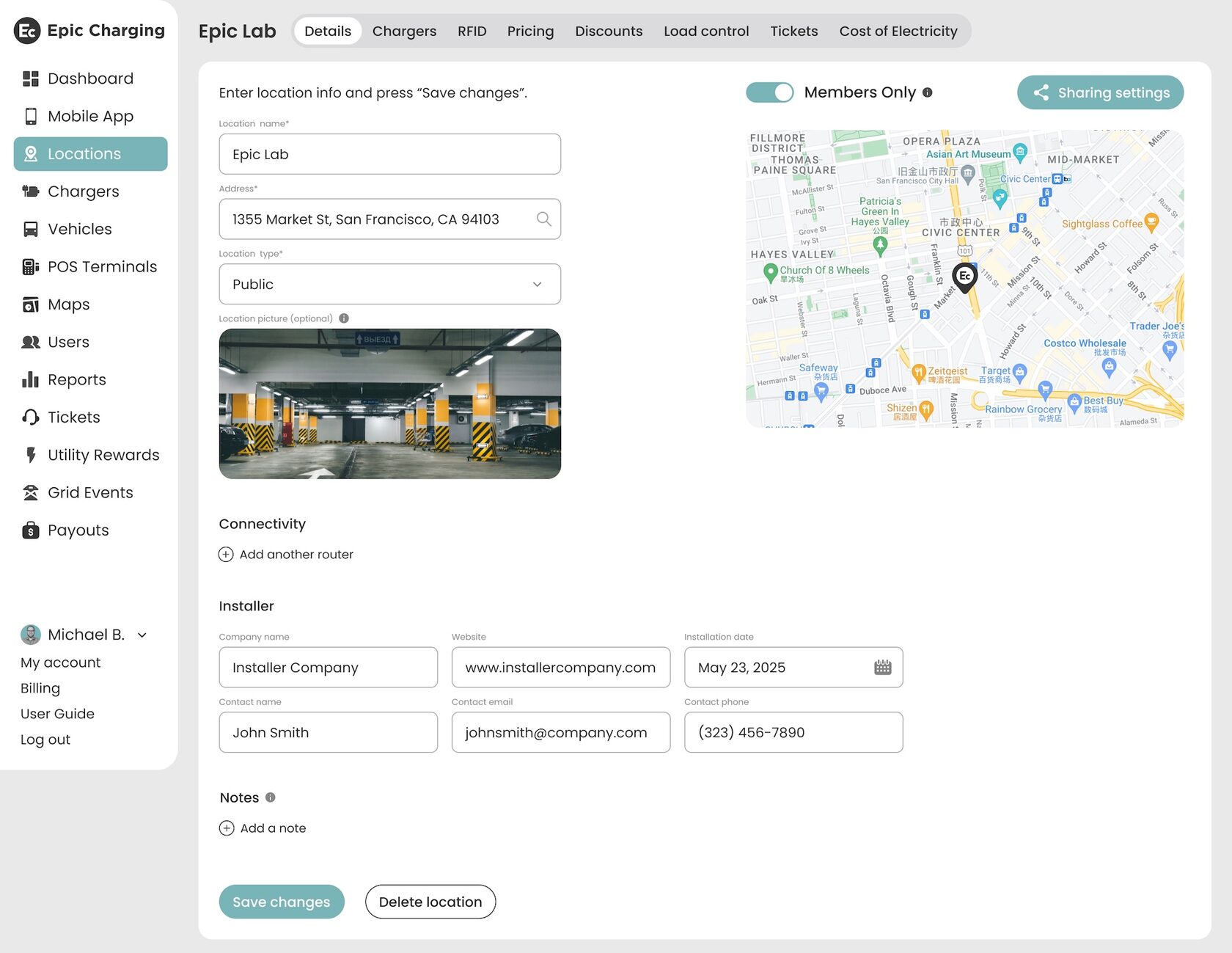The height and width of the screenshot is (953, 1232).
Task: Expand Add another router option
Action: tap(286, 555)
